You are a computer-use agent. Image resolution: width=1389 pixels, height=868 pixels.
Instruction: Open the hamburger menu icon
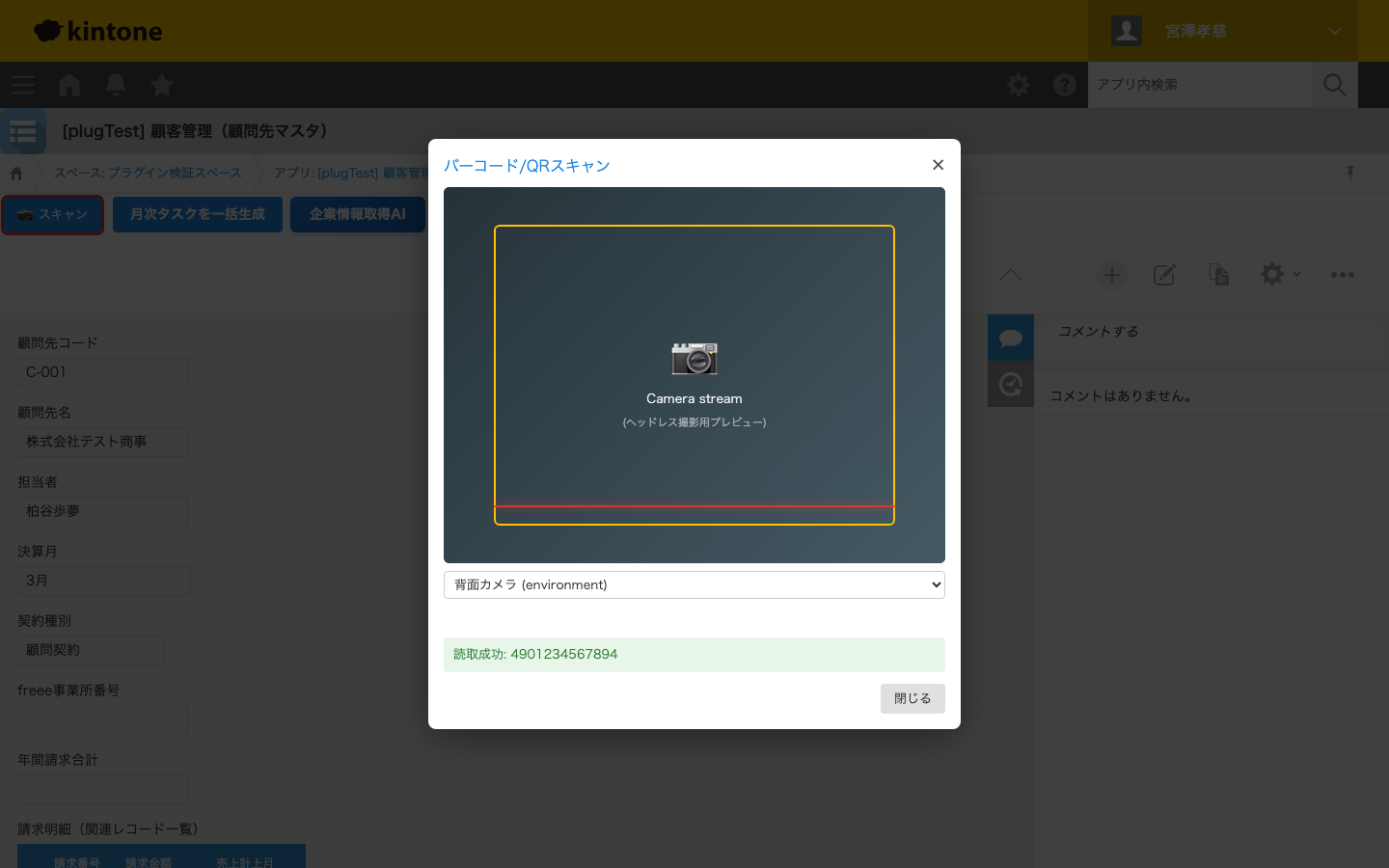tap(23, 85)
